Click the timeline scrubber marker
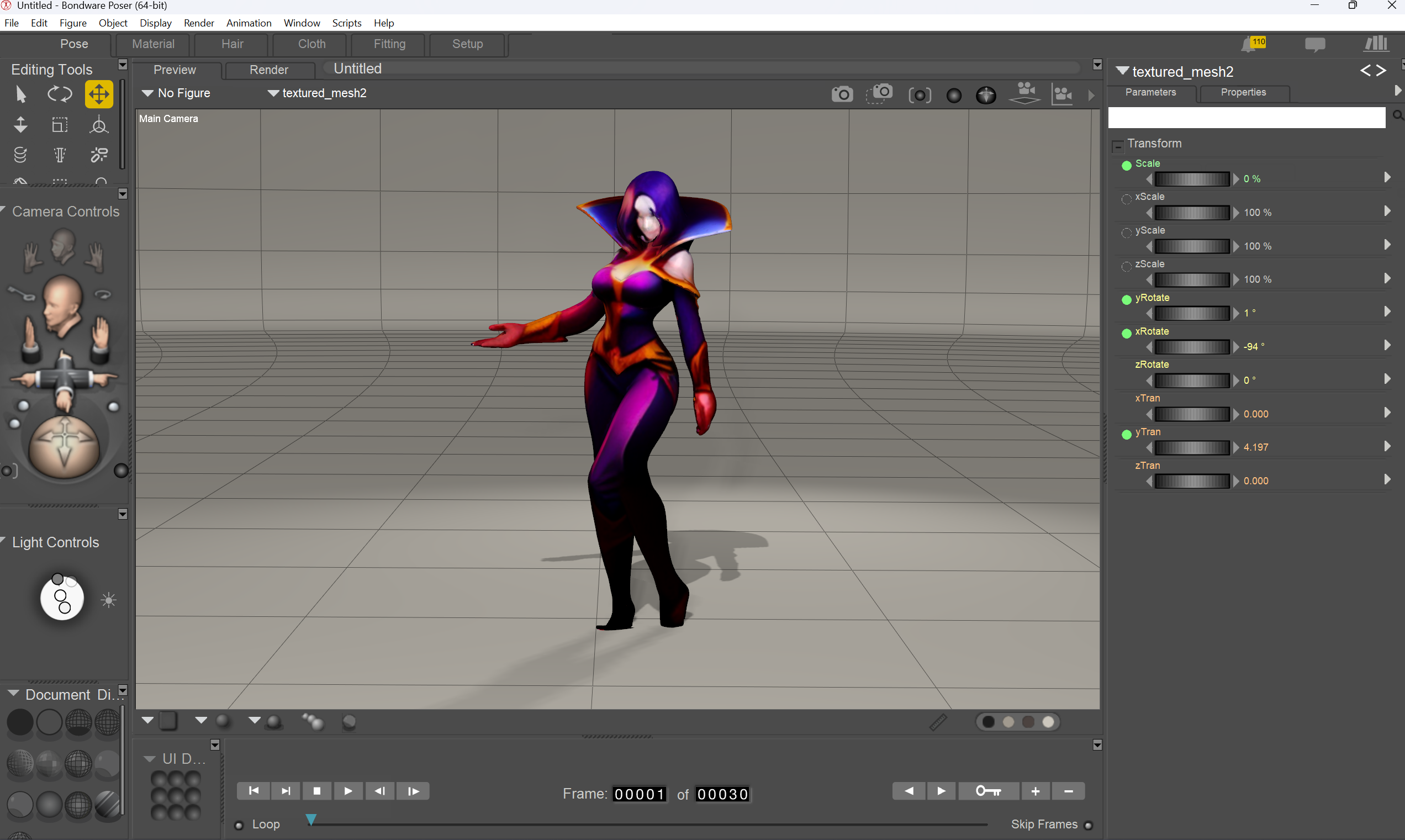1405x840 pixels. [x=311, y=819]
